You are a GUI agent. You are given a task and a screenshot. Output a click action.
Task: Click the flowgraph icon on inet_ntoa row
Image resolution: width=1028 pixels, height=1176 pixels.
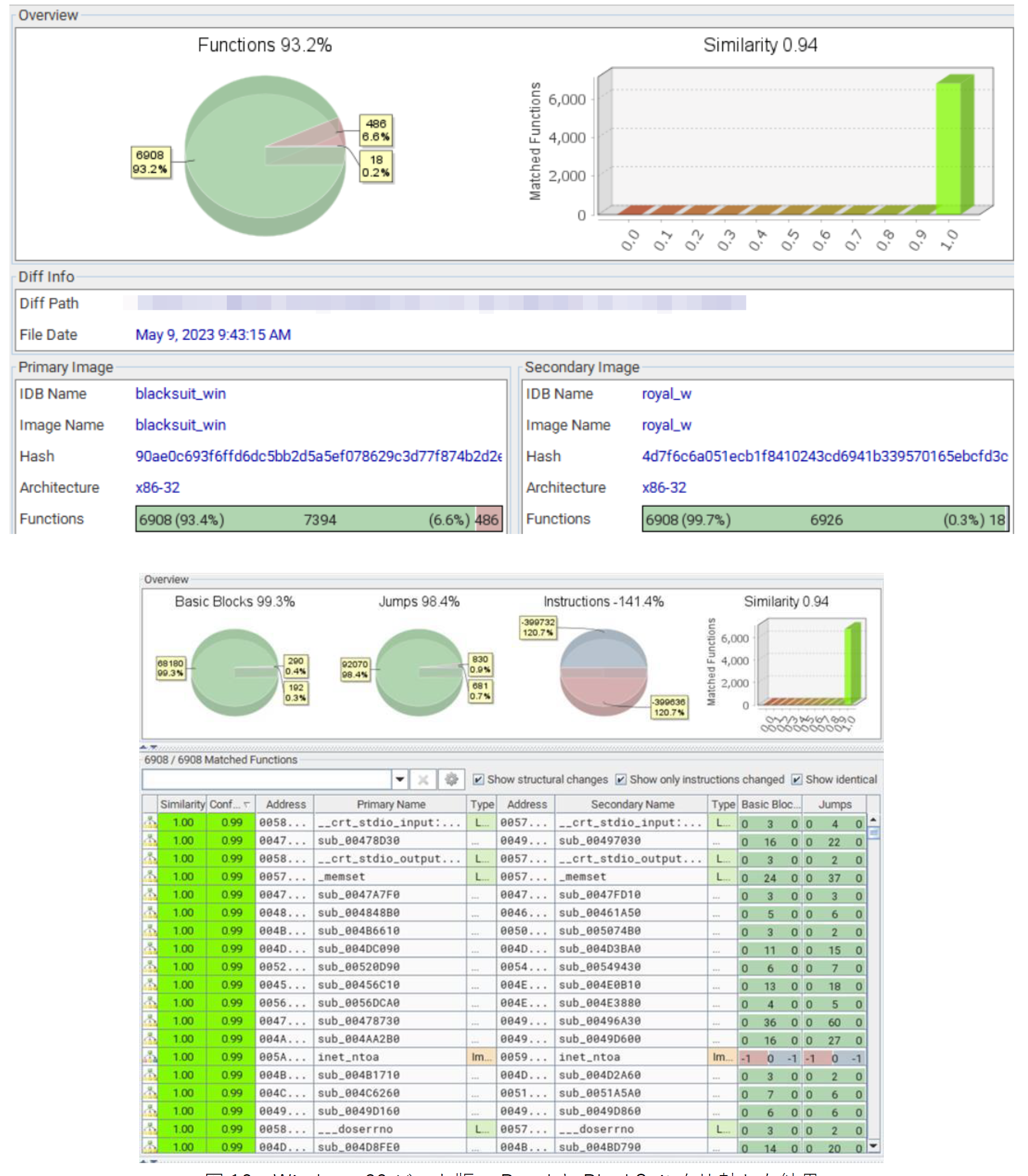click(x=150, y=1057)
